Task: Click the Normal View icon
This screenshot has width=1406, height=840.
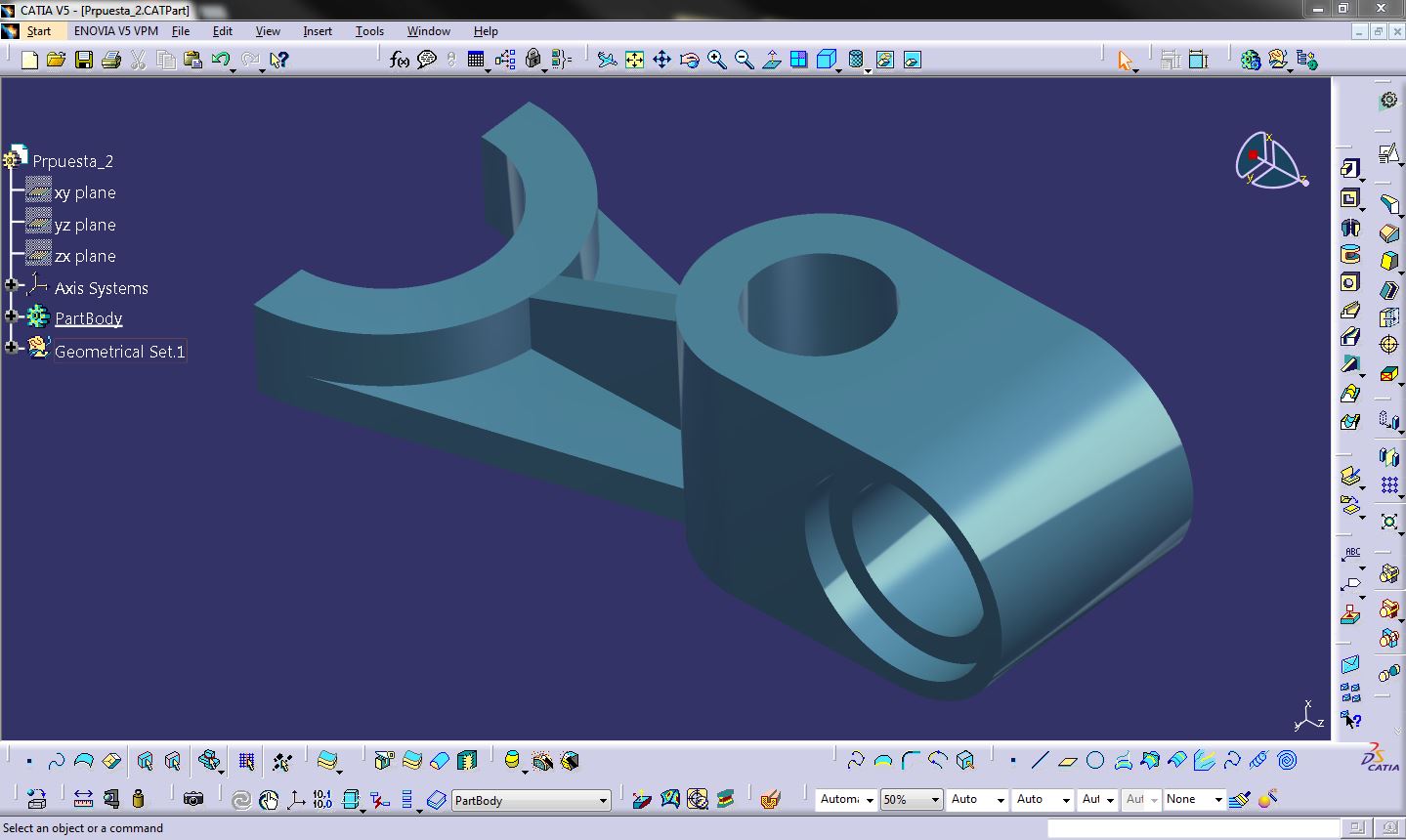Action: (771, 61)
